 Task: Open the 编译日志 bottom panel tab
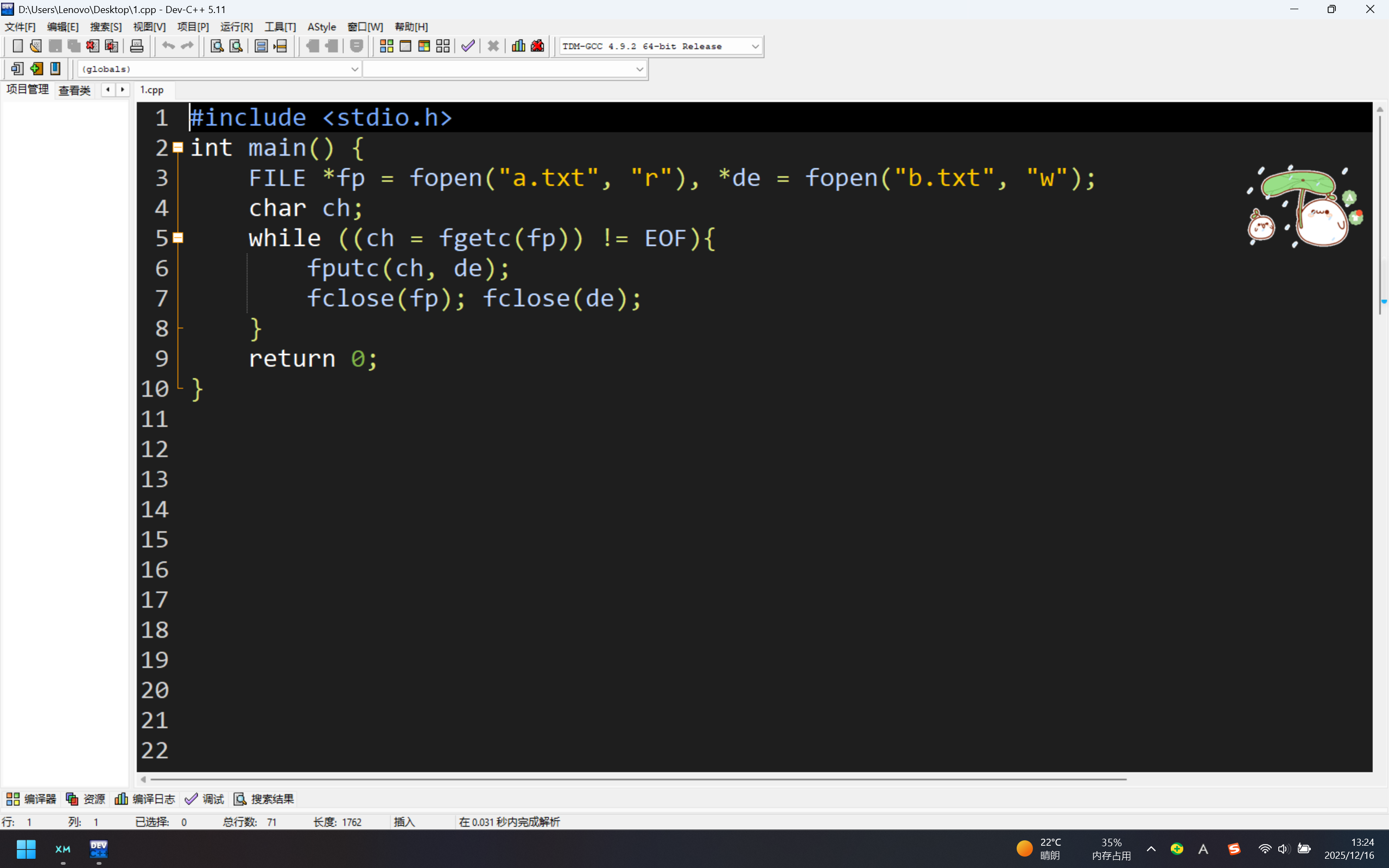pyautogui.click(x=145, y=799)
